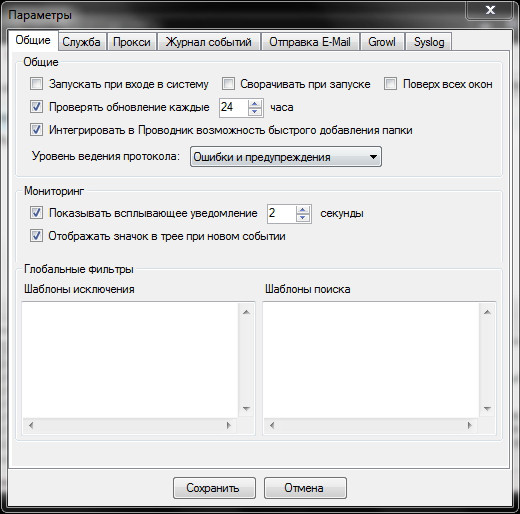
Task: Switch to the Служба tab
Action: click(x=82, y=42)
